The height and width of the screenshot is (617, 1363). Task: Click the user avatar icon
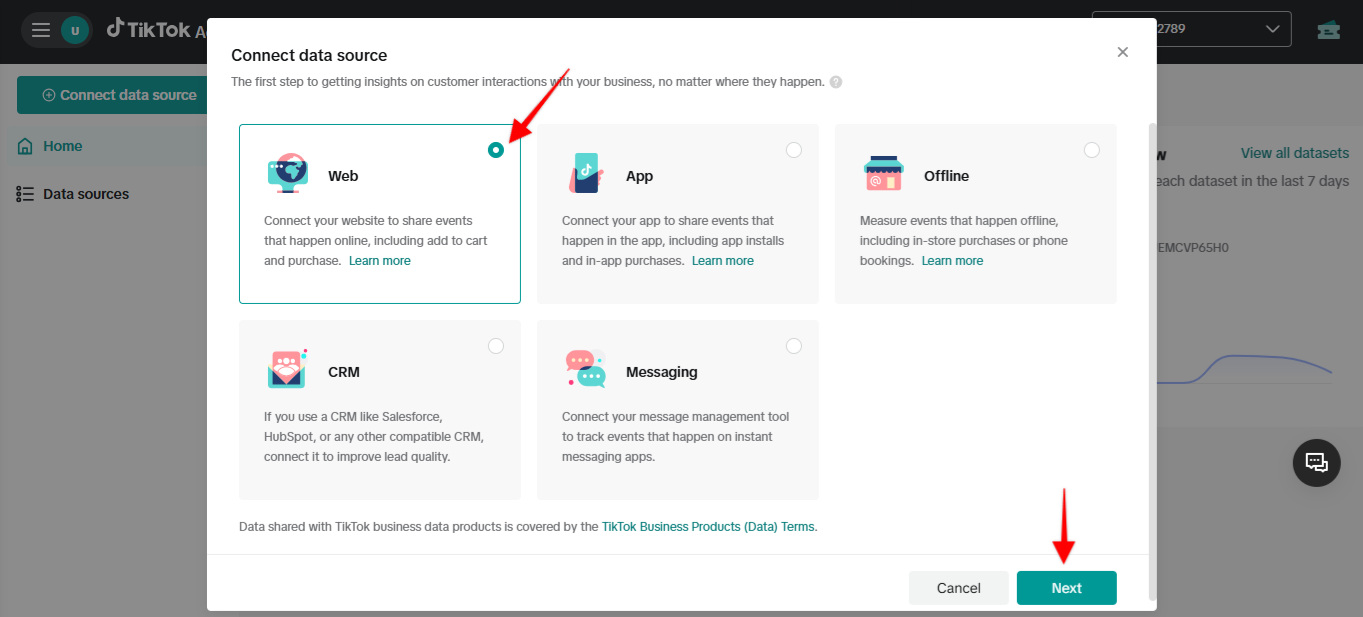(74, 30)
